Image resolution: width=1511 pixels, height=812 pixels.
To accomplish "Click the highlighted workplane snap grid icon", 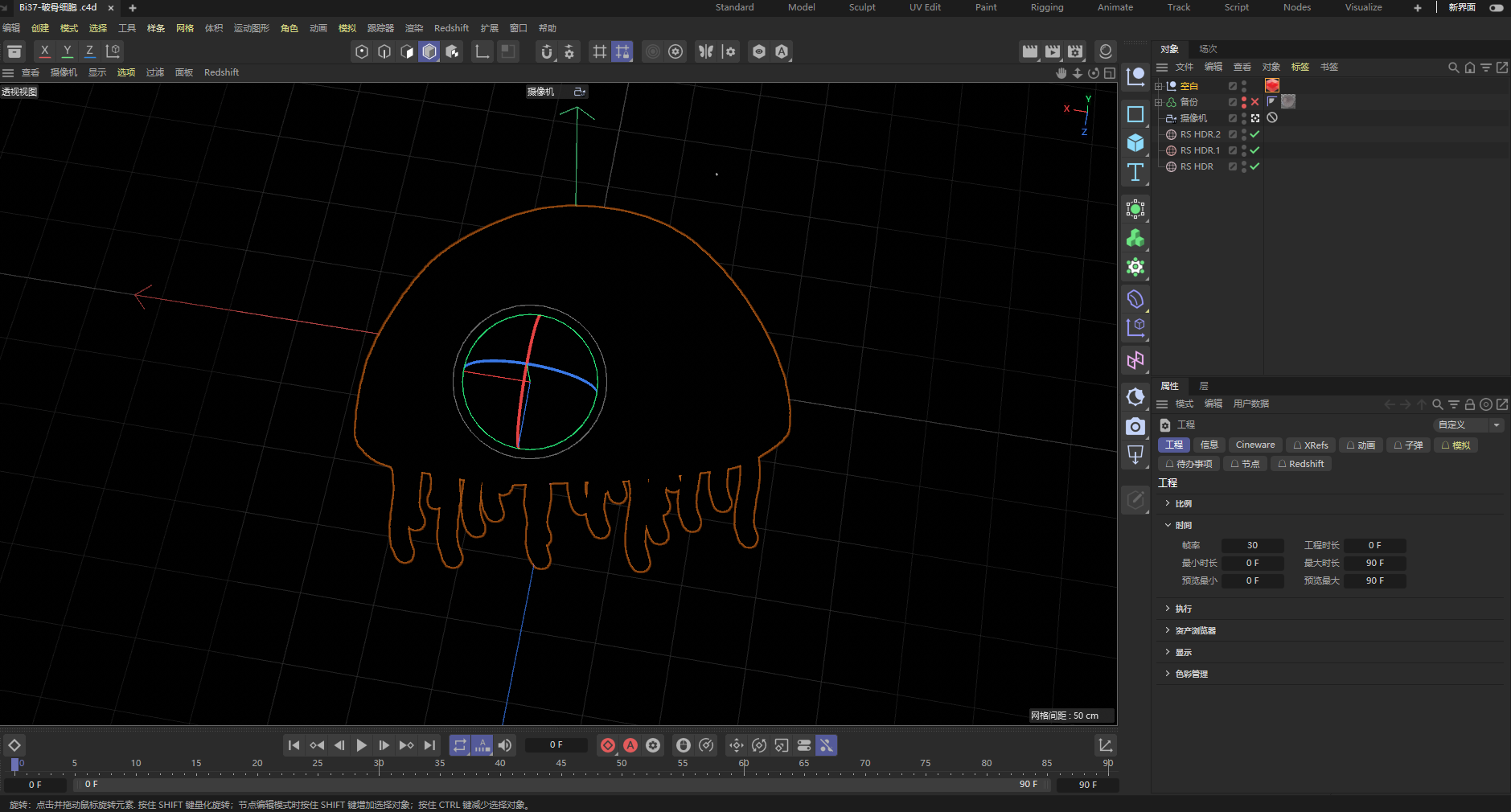I will pos(622,52).
